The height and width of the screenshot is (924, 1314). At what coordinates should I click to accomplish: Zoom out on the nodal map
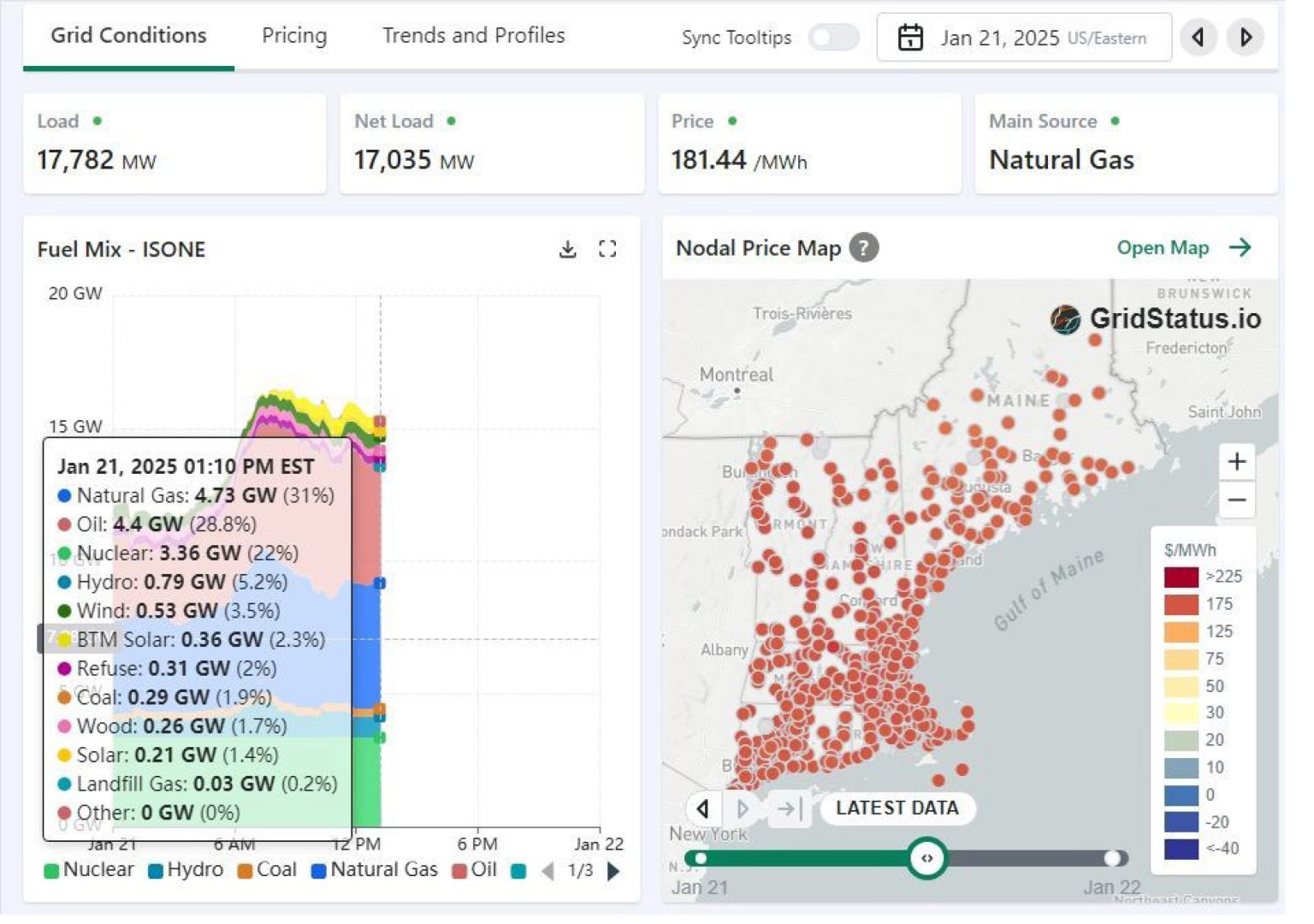[1236, 500]
